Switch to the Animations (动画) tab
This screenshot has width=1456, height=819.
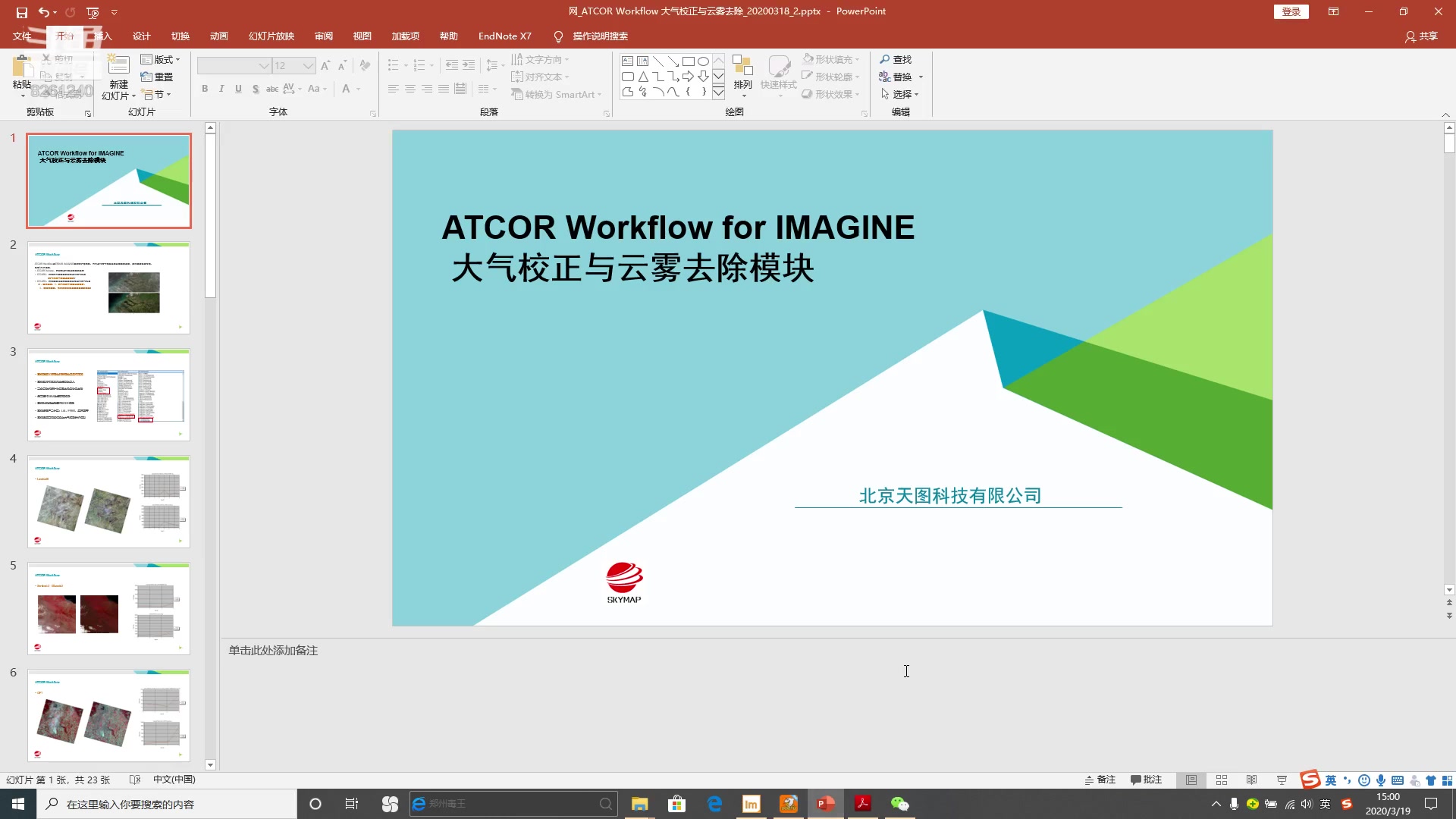click(x=219, y=36)
